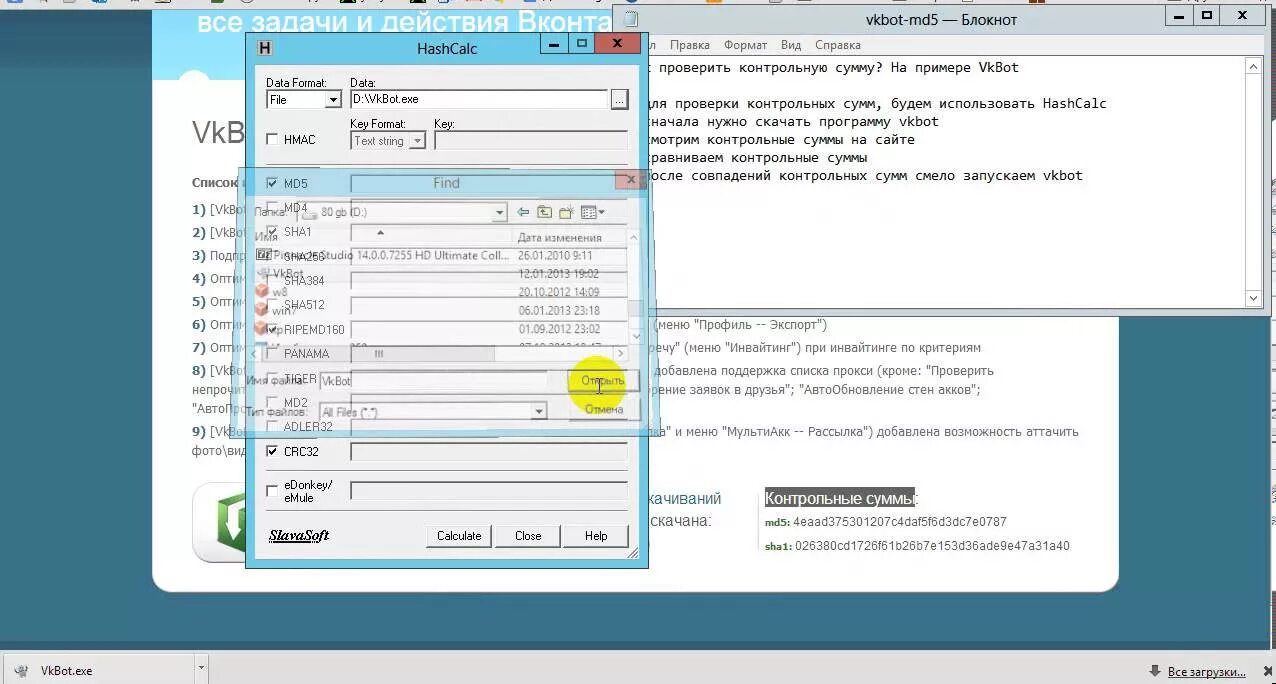Click the md5 value 4eaad375301207c4daf5f6d3dc7e0787
The width and height of the screenshot is (1276, 684).
[900, 522]
